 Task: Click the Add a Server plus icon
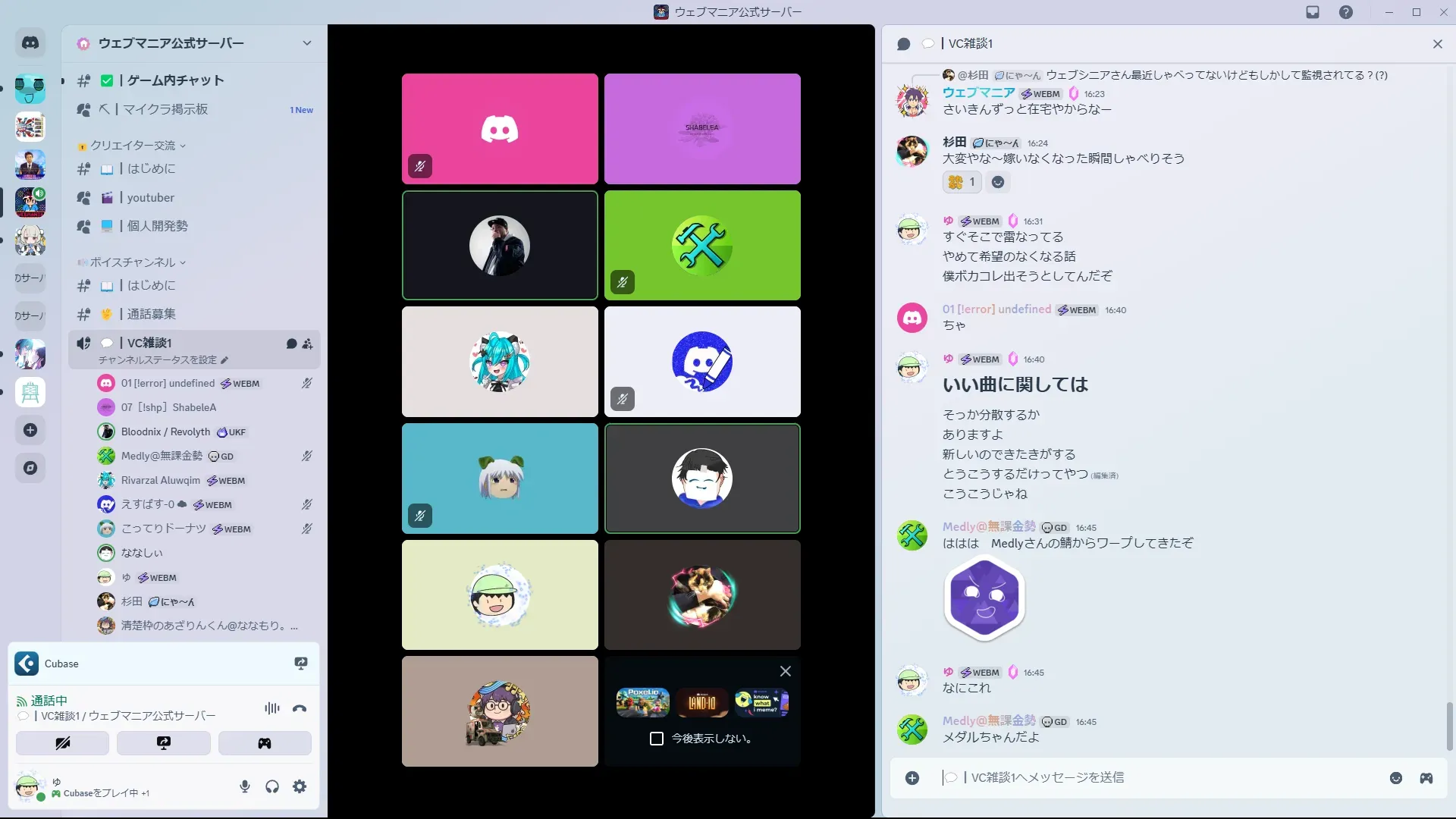pyautogui.click(x=30, y=430)
